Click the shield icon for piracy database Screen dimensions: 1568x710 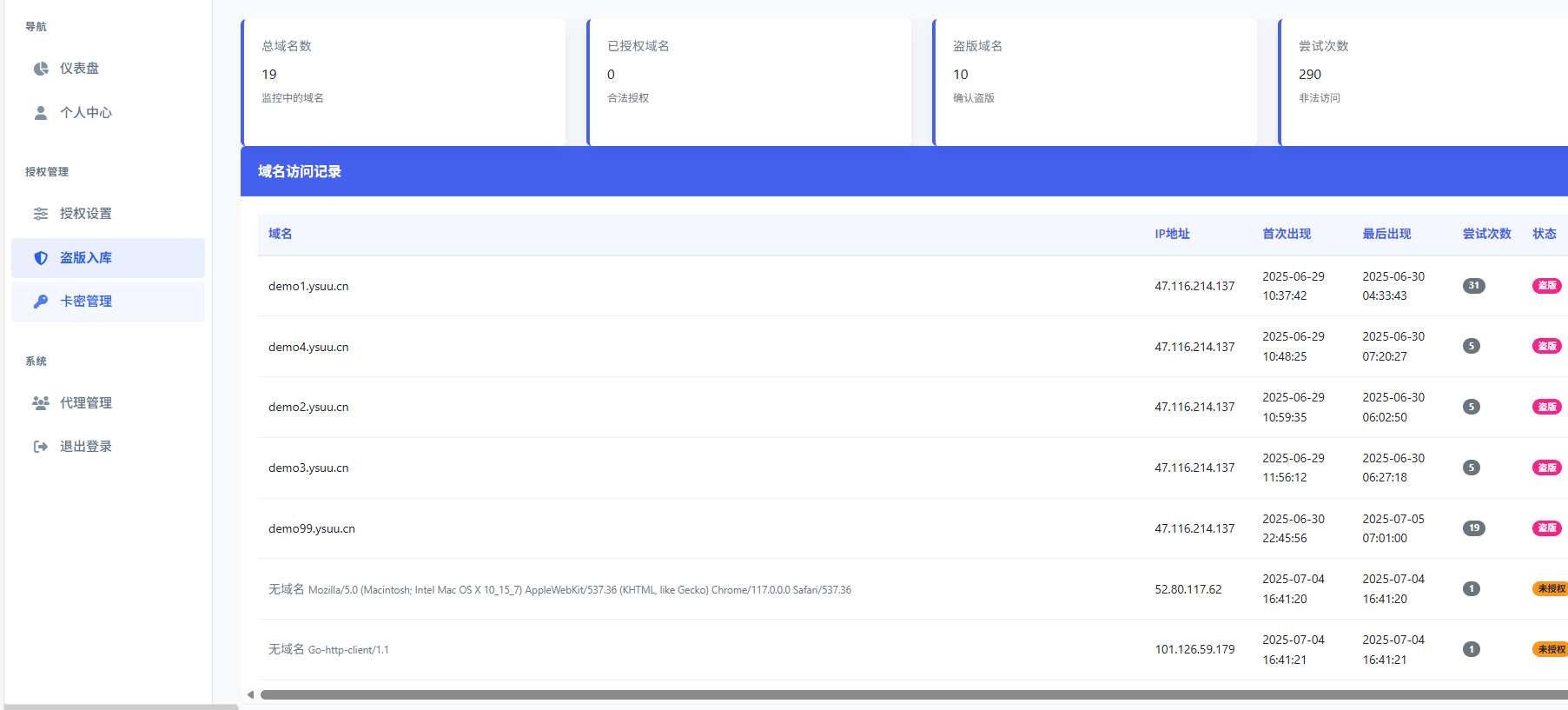41,258
